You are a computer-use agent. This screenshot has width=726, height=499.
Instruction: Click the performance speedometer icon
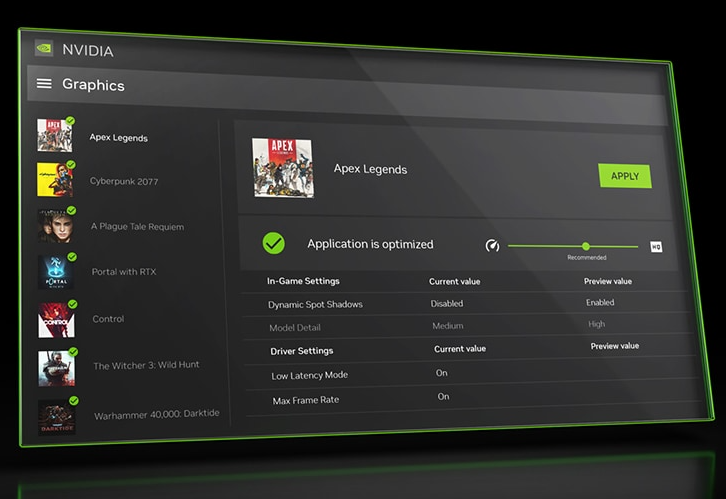pyautogui.click(x=492, y=245)
